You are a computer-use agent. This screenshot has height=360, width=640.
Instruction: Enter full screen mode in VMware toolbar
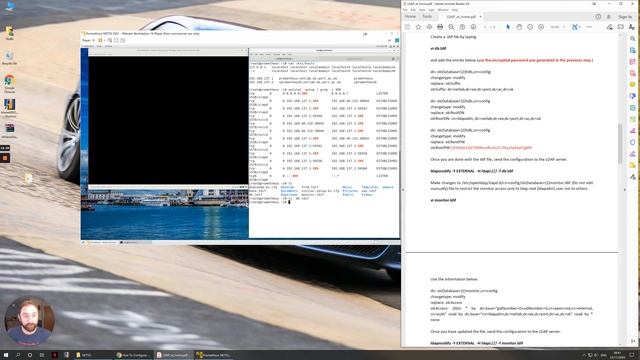click(x=116, y=40)
